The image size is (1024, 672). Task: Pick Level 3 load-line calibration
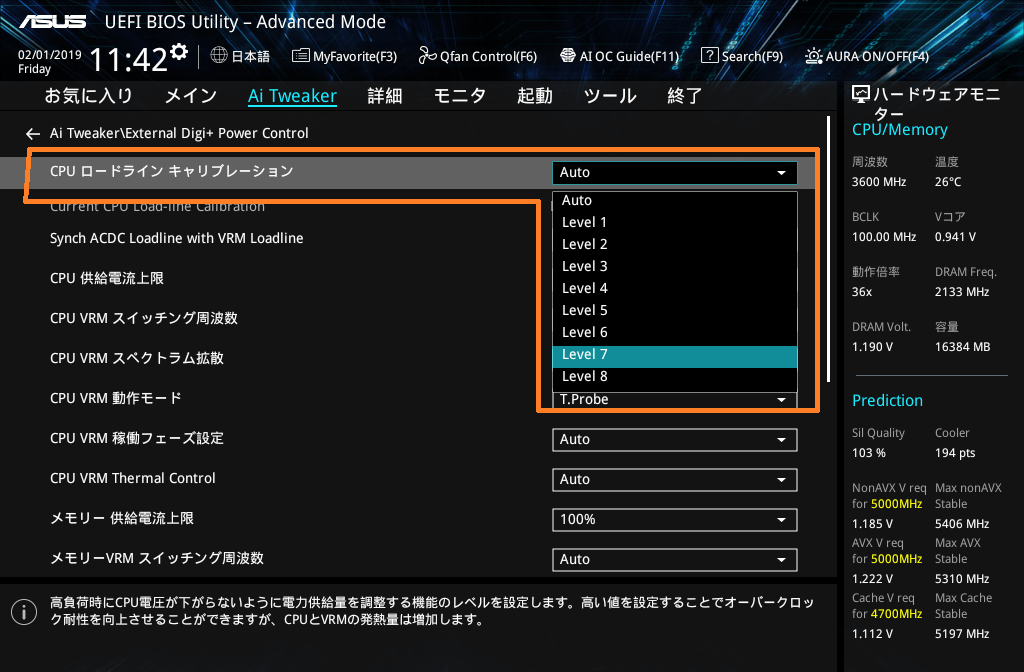point(674,266)
